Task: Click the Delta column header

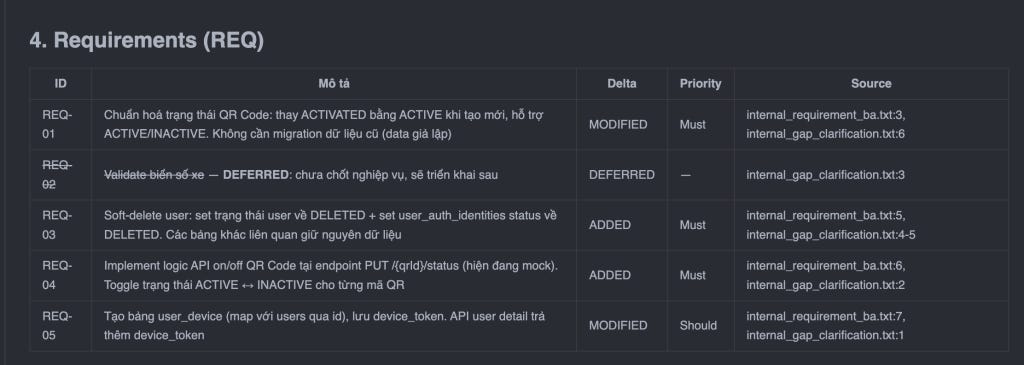Action: pyautogui.click(x=622, y=84)
